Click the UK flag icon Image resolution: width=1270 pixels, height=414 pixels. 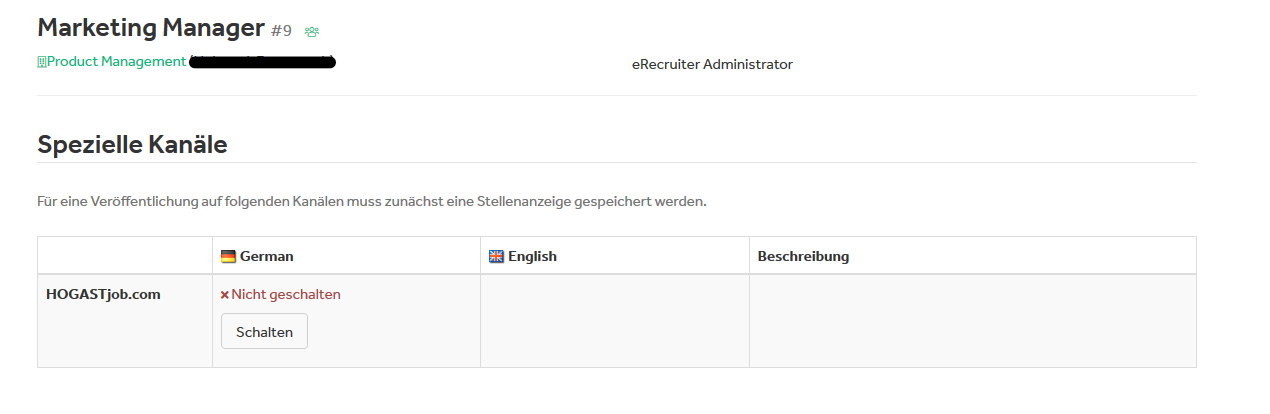click(x=496, y=256)
